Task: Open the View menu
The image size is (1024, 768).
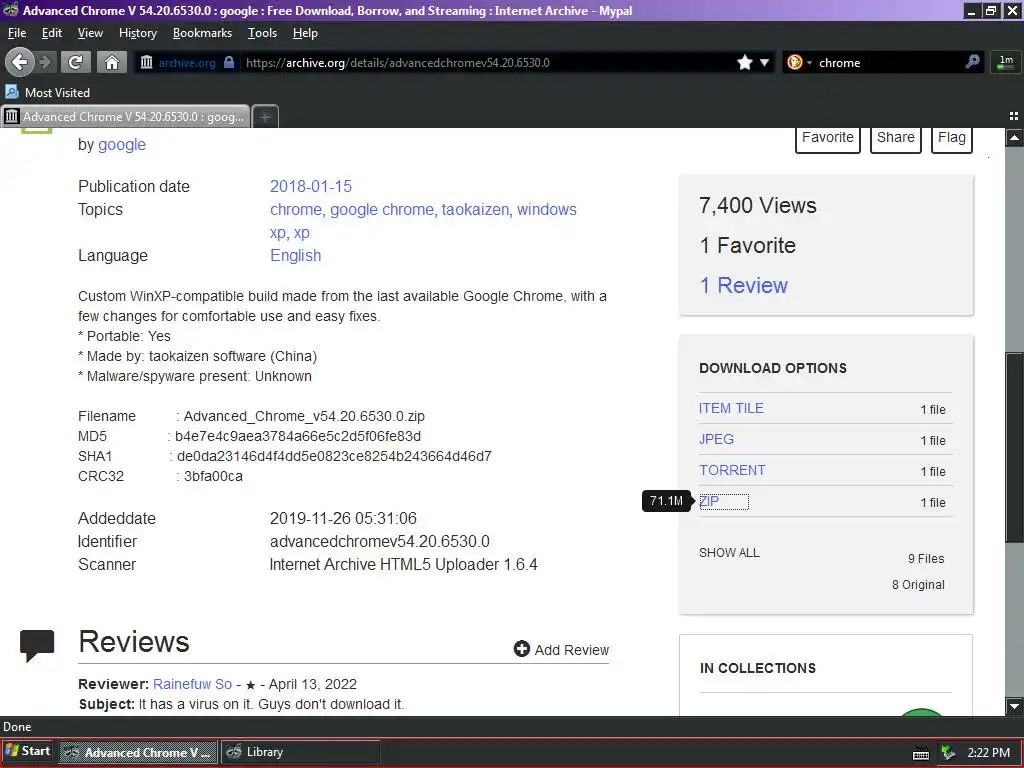Action: coord(90,33)
